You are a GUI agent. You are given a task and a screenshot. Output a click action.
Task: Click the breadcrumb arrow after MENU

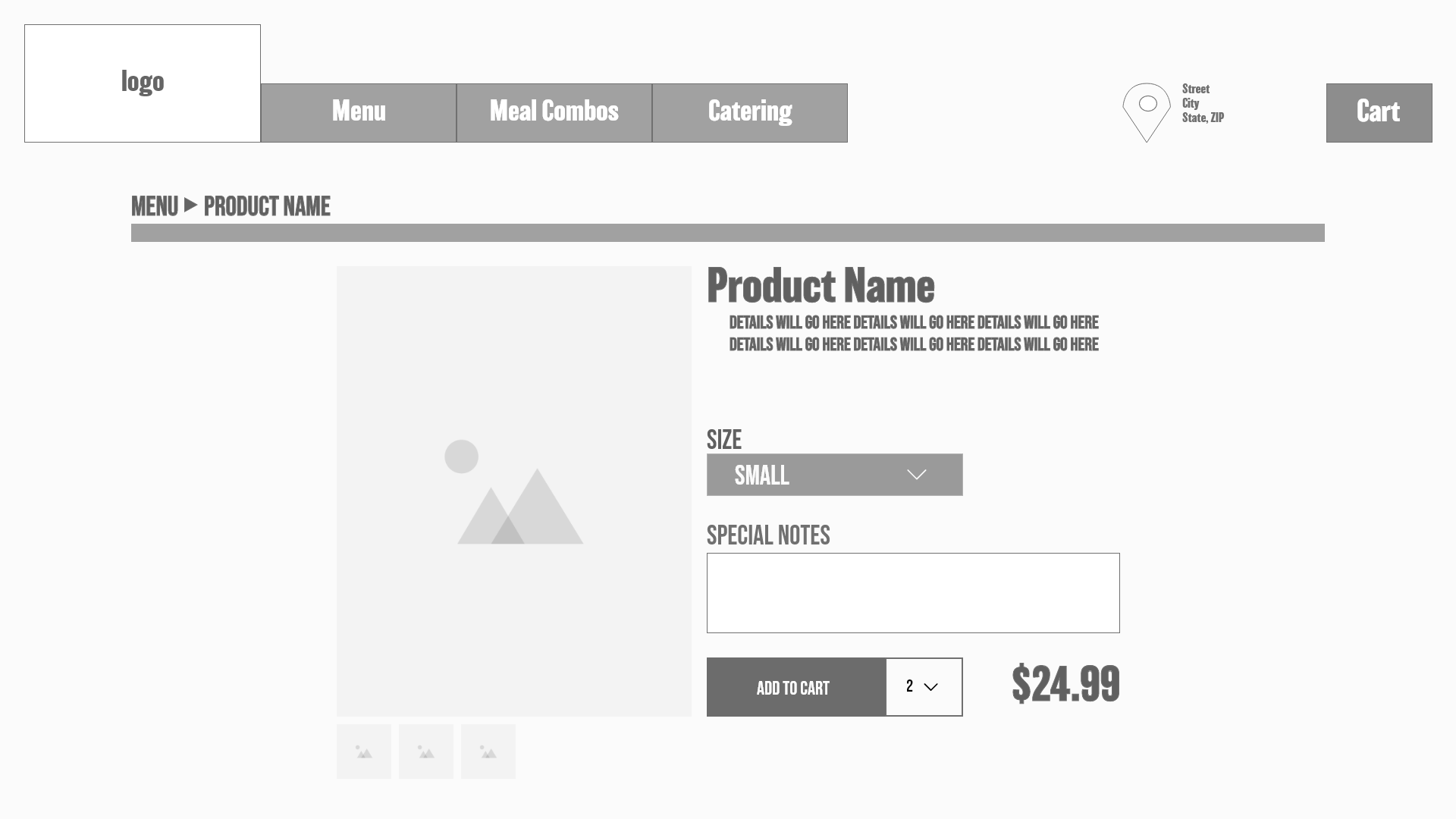pyautogui.click(x=191, y=205)
